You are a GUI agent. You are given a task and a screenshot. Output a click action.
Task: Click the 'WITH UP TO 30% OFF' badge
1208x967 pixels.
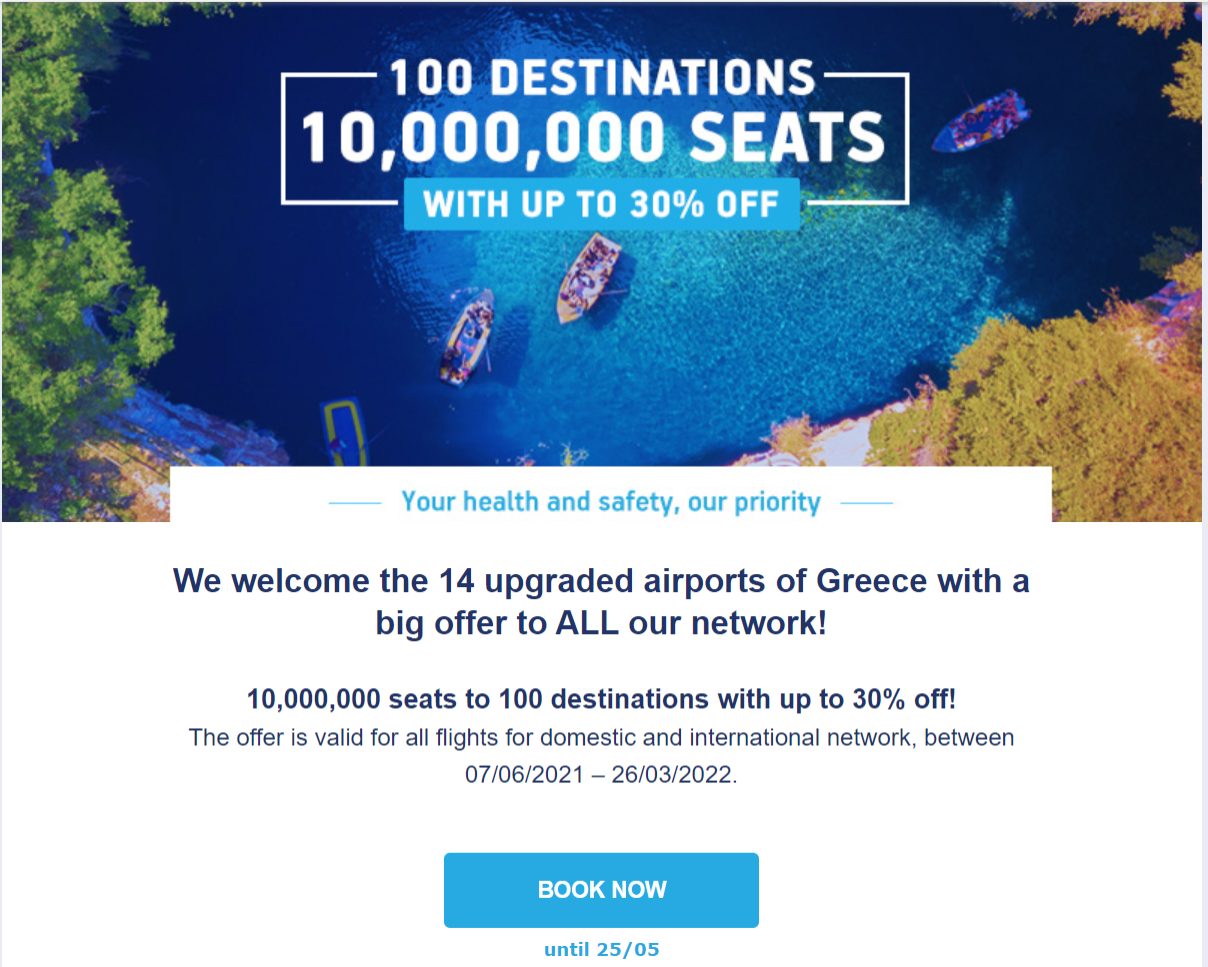tap(602, 205)
